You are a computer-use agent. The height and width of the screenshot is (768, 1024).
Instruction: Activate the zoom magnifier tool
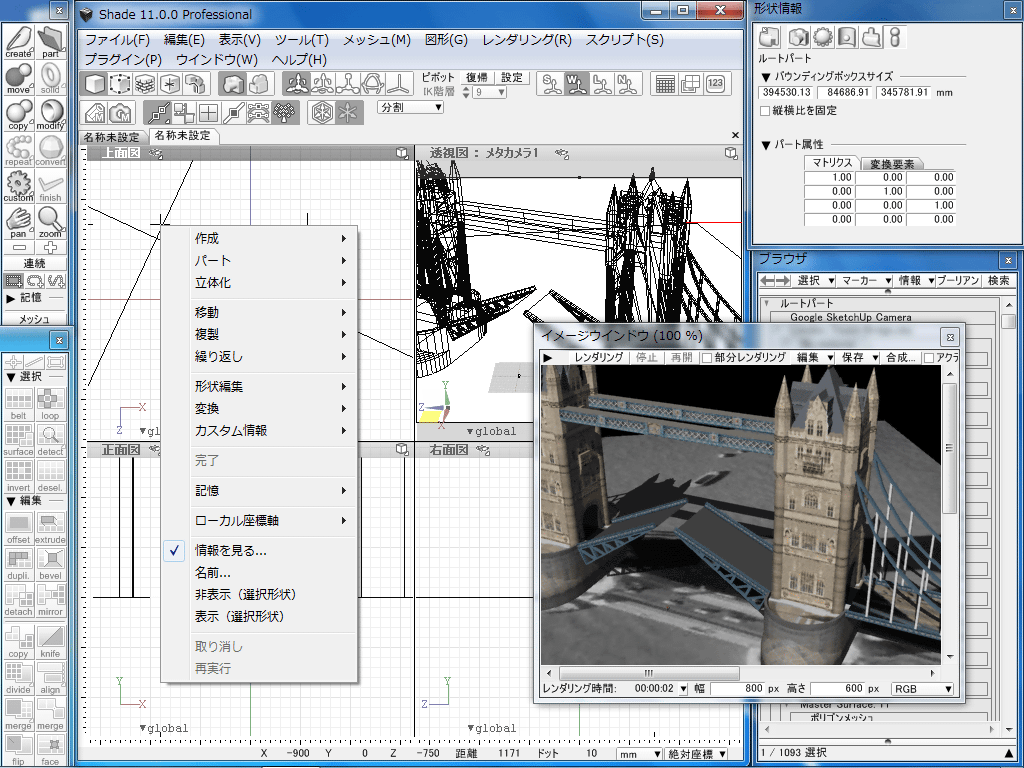coord(50,222)
